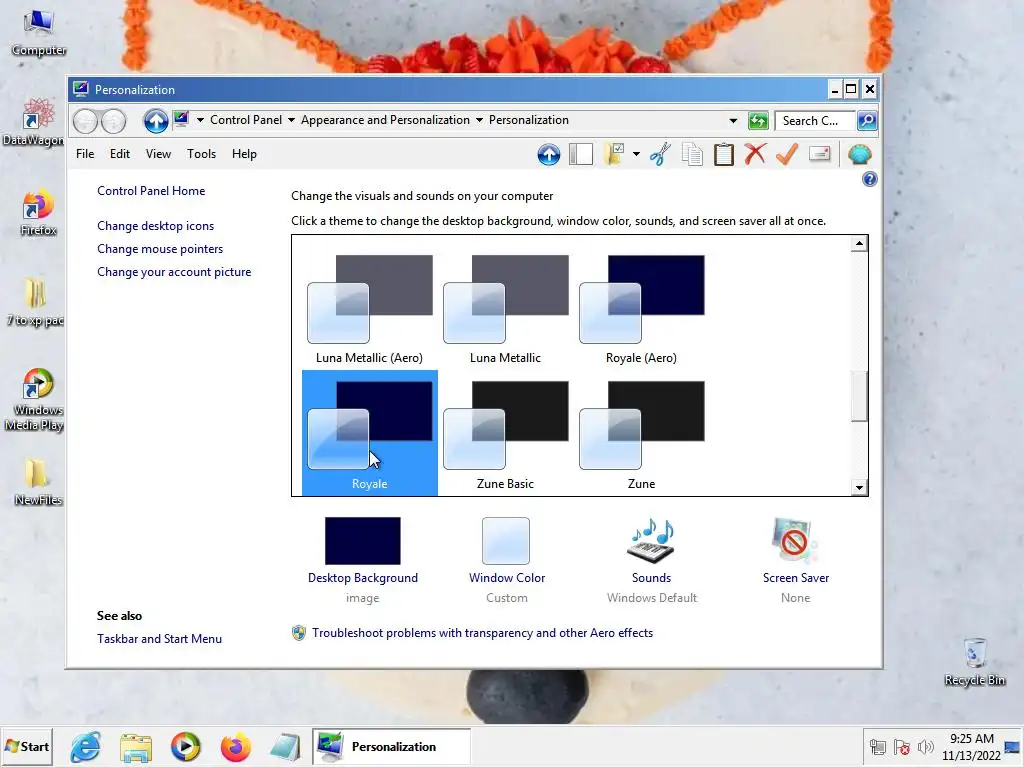Image resolution: width=1024 pixels, height=768 pixels.
Task: Click the folder options checklist icon
Action: [x=614, y=155]
